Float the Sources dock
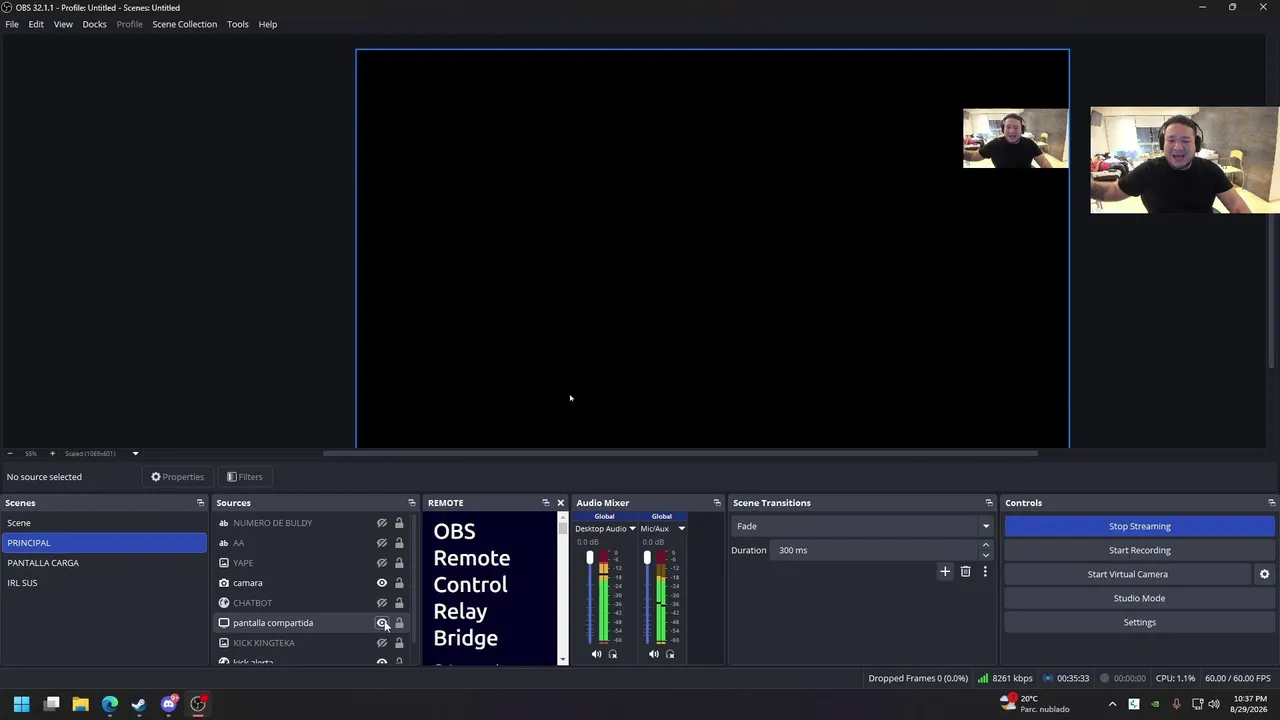Screen dimensions: 1280x720 411,503
